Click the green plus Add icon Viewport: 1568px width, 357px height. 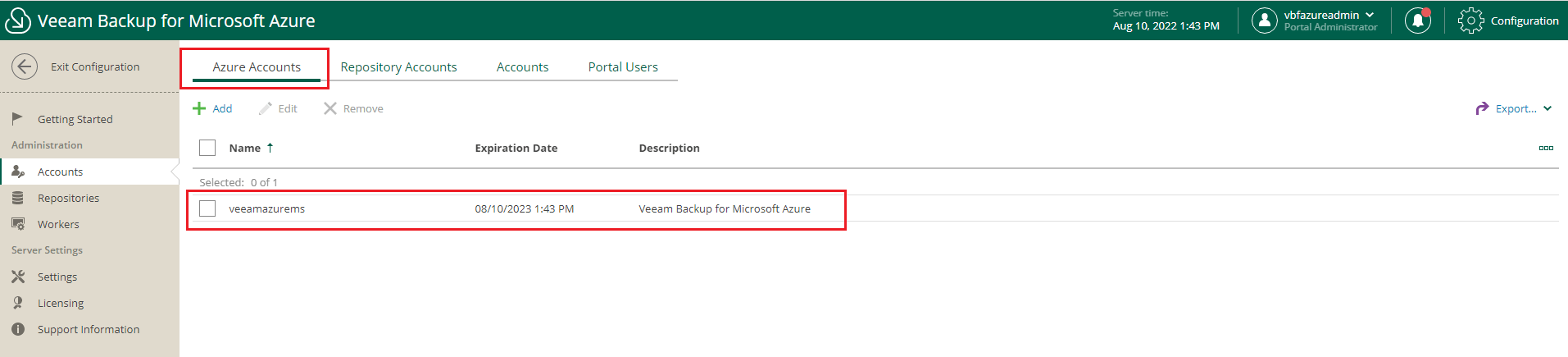click(199, 108)
